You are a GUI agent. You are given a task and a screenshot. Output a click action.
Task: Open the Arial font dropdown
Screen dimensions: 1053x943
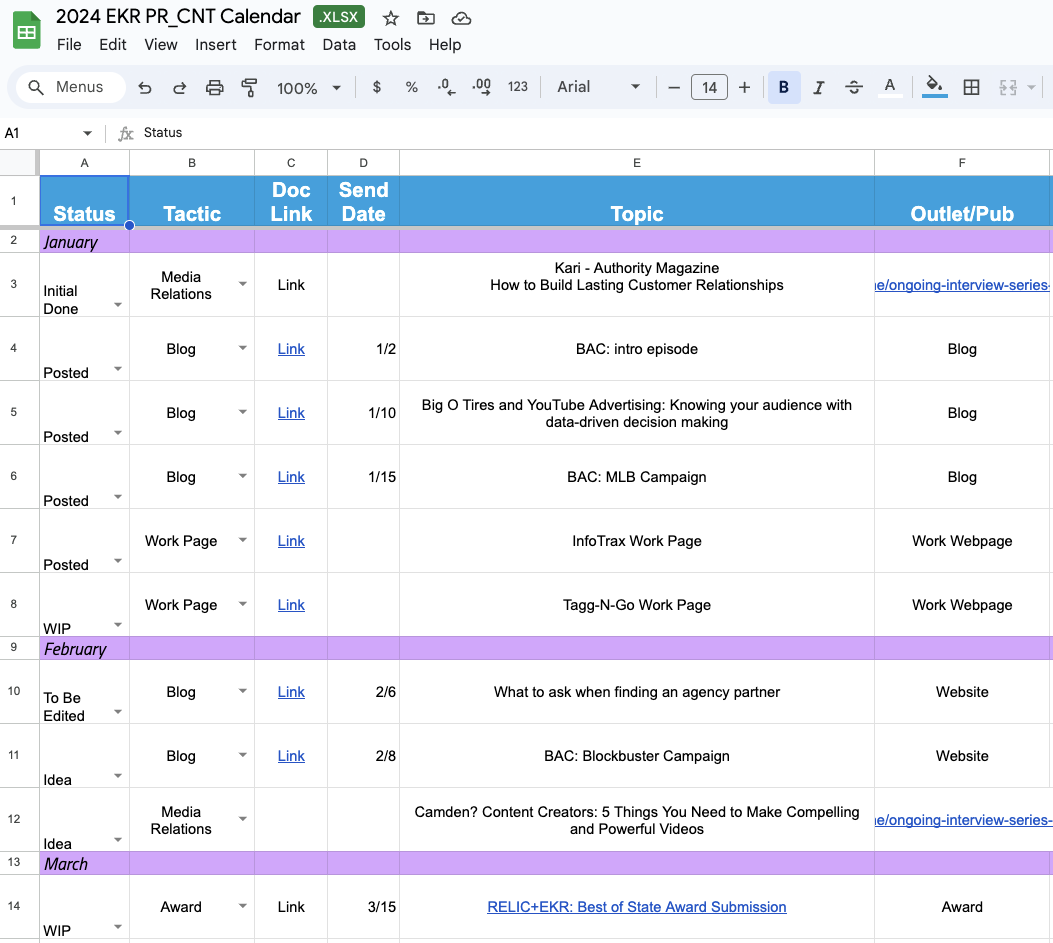pos(598,87)
